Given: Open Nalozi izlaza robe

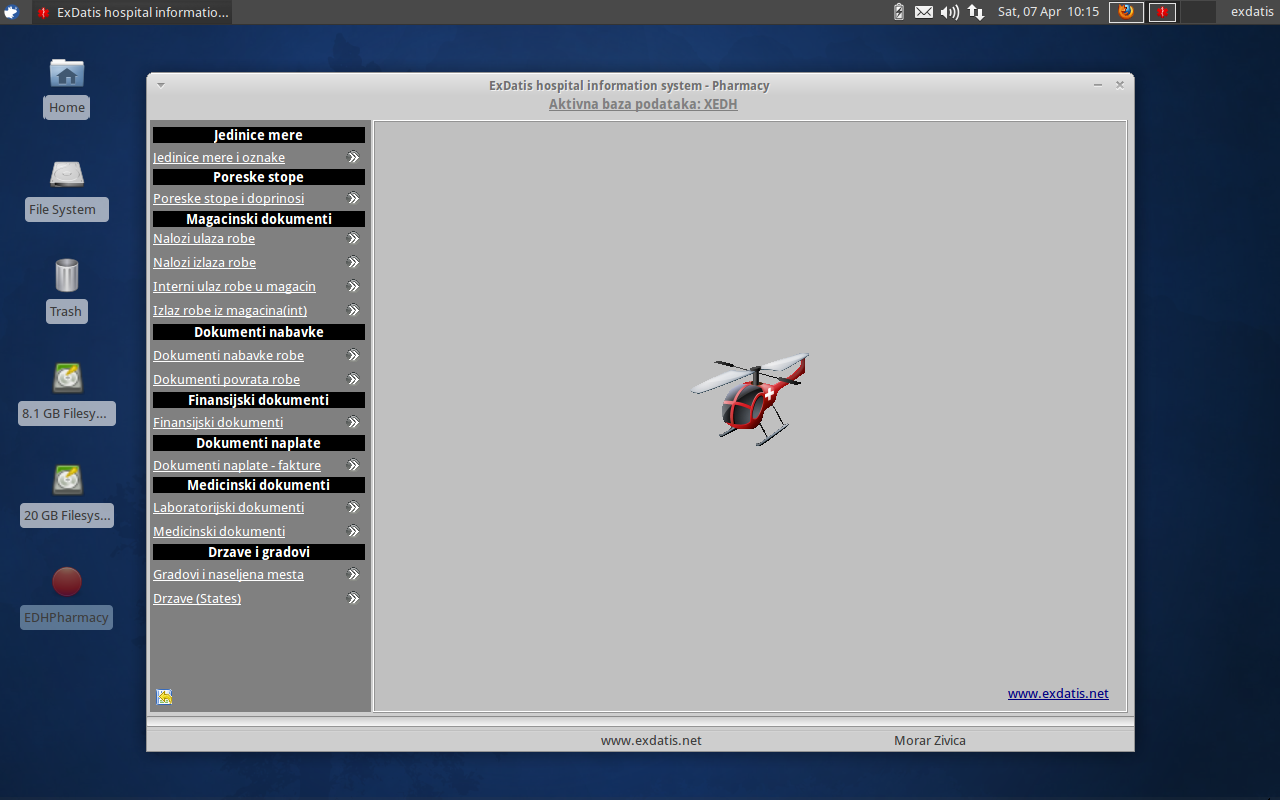Looking at the screenshot, I should point(204,262).
